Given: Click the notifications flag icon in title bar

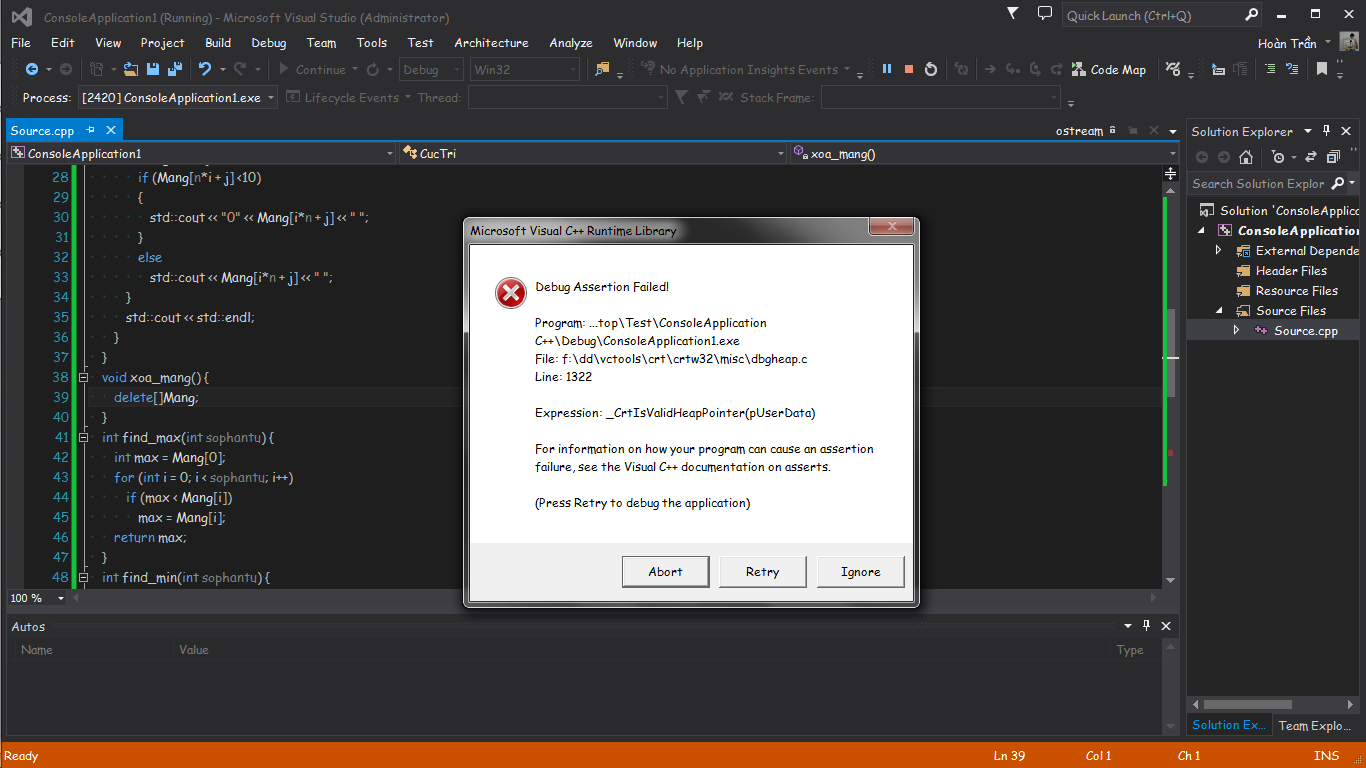Looking at the screenshot, I should 1014,14.
